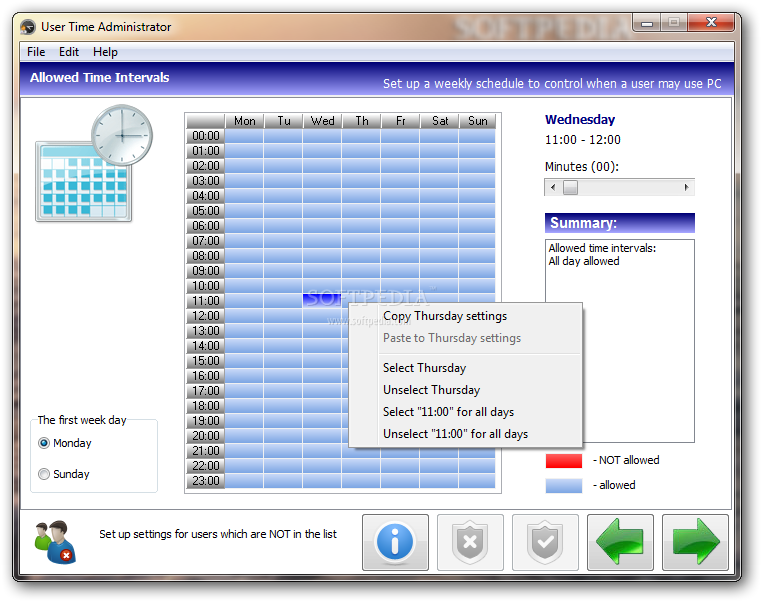762x602 pixels.
Task: Click the Wed column header
Action: click(x=323, y=120)
